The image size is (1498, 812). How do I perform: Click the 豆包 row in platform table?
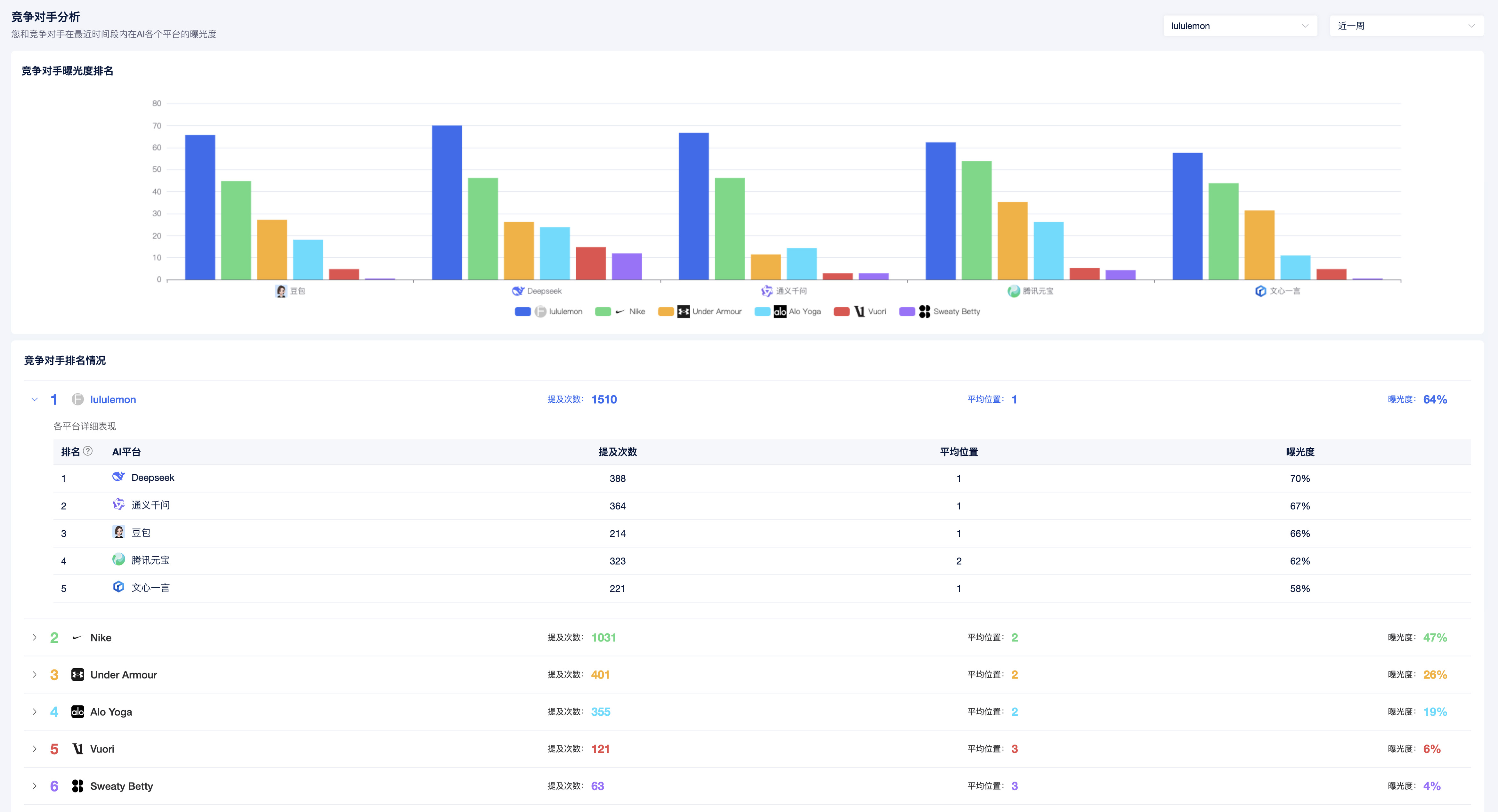coord(141,533)
